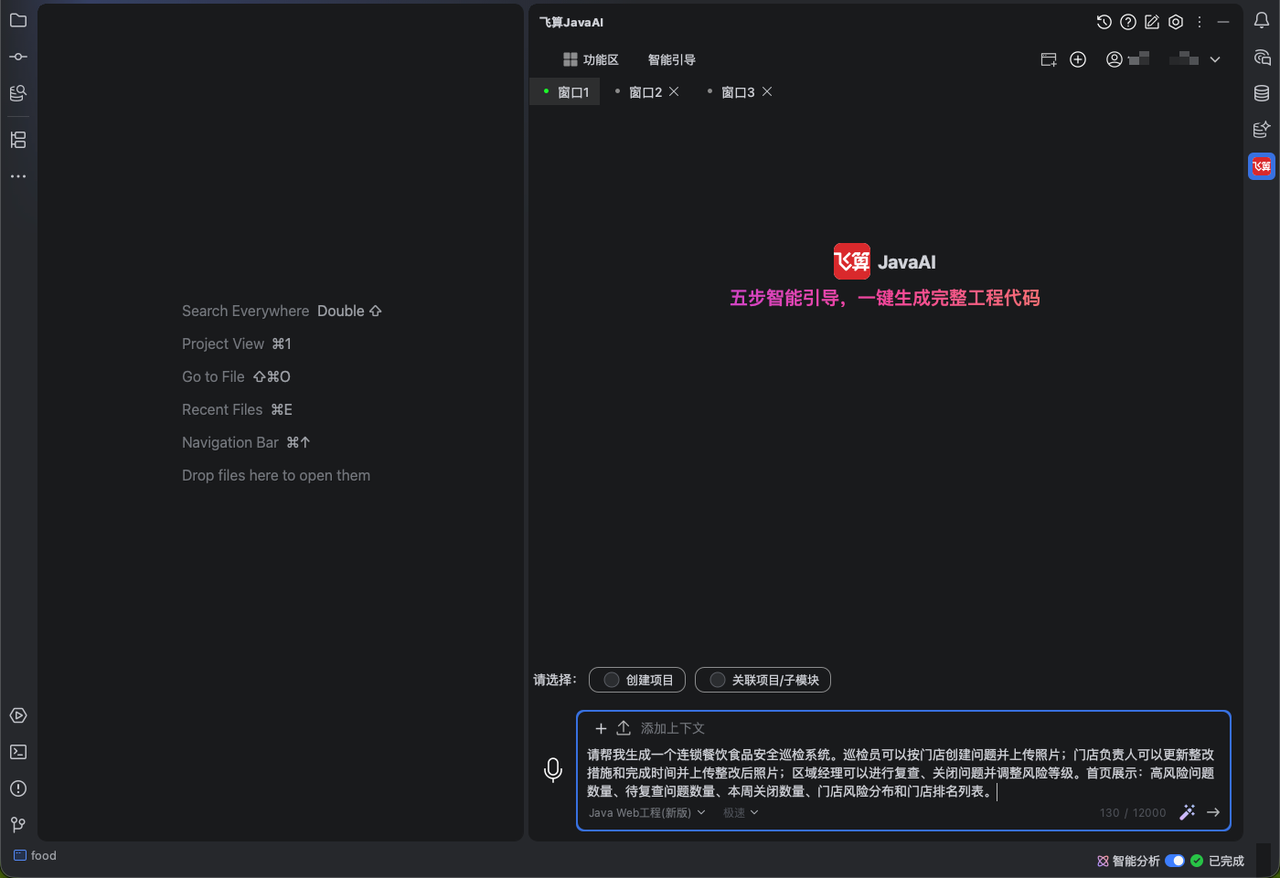
Task: Click the 请选择 label
Action: (x=555, y=680)
